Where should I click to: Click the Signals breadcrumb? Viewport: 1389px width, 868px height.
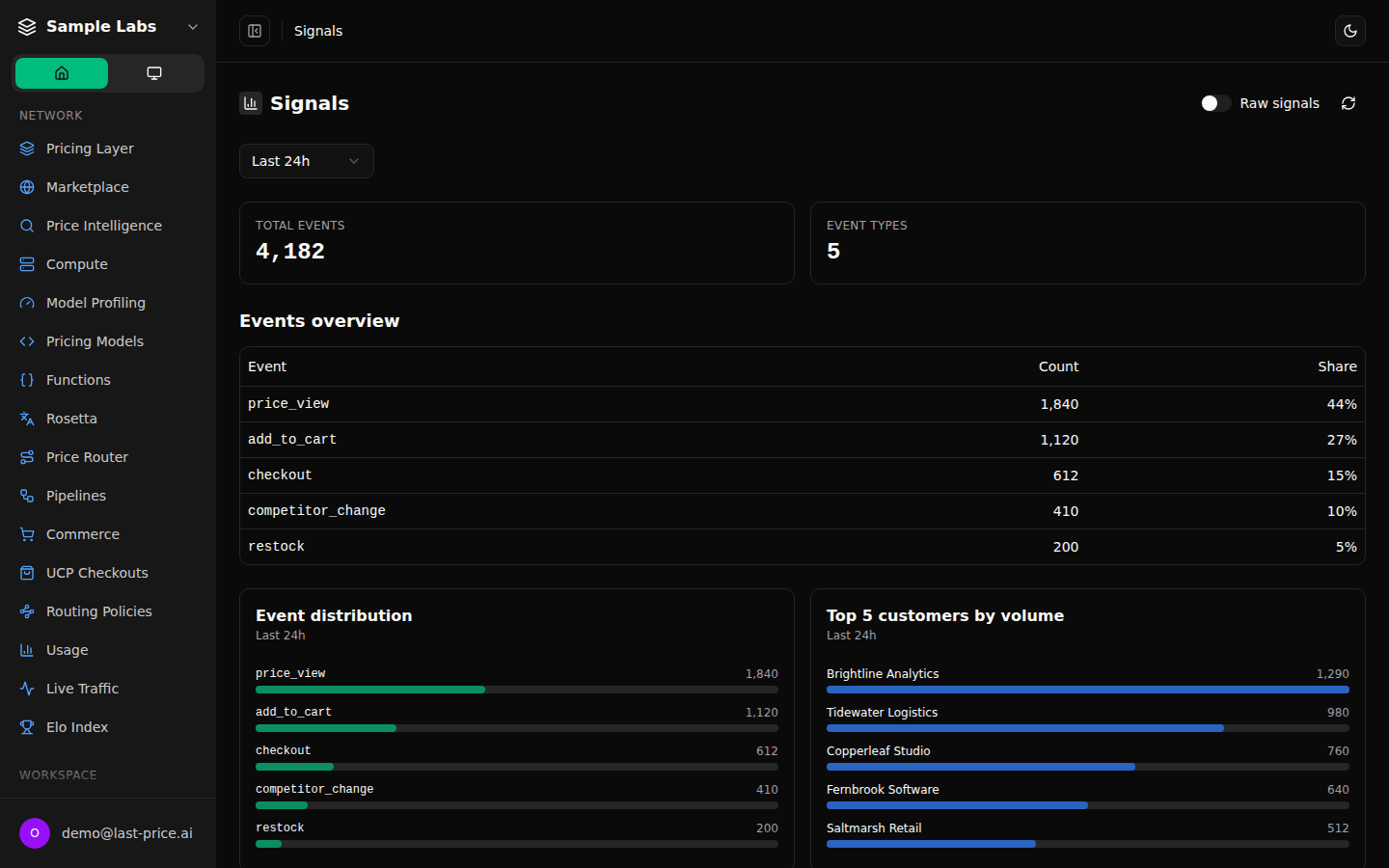pos(318,31)
